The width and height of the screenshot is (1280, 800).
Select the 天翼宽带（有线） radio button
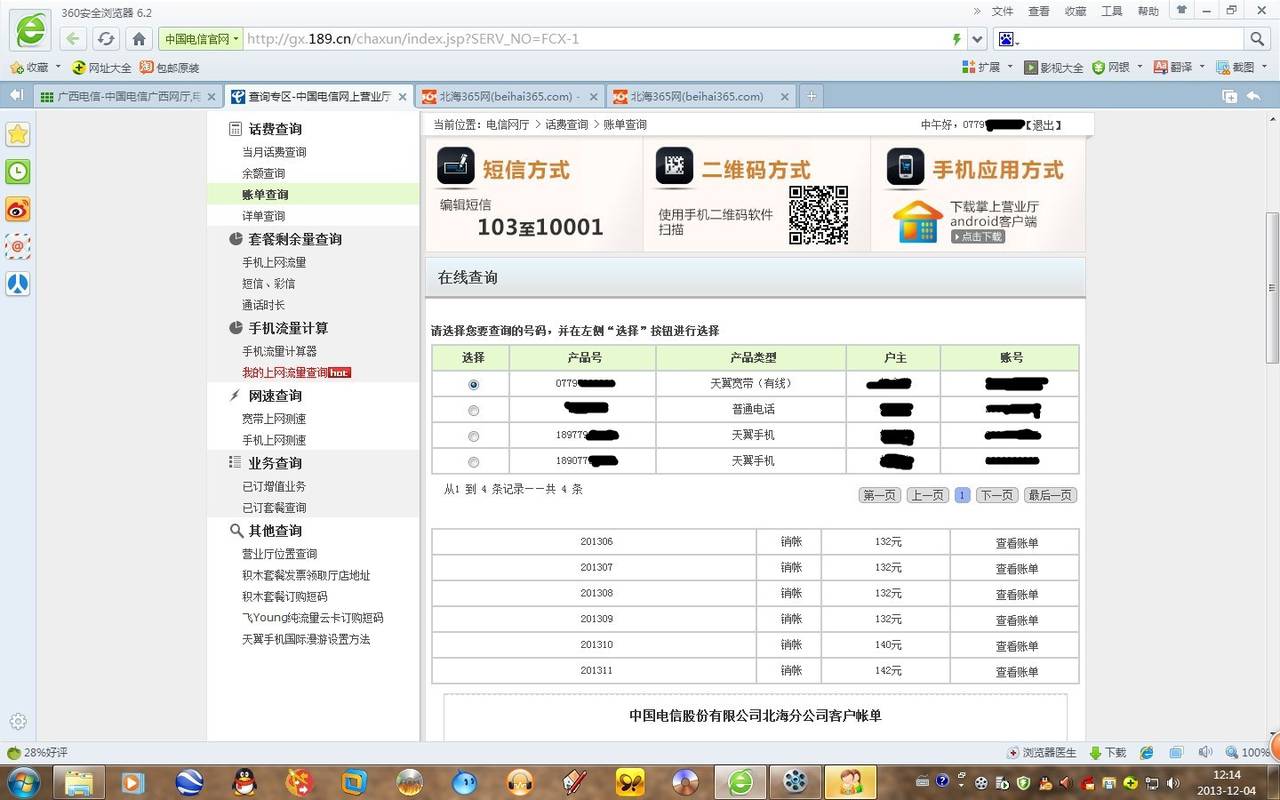473,384
